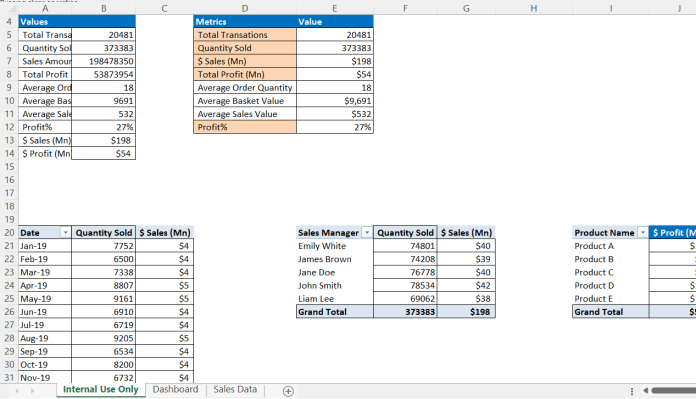This screenshot has width=696, height=399.
Task: Switch to the Dashboard sheet tab
Action: click(175, 390)
